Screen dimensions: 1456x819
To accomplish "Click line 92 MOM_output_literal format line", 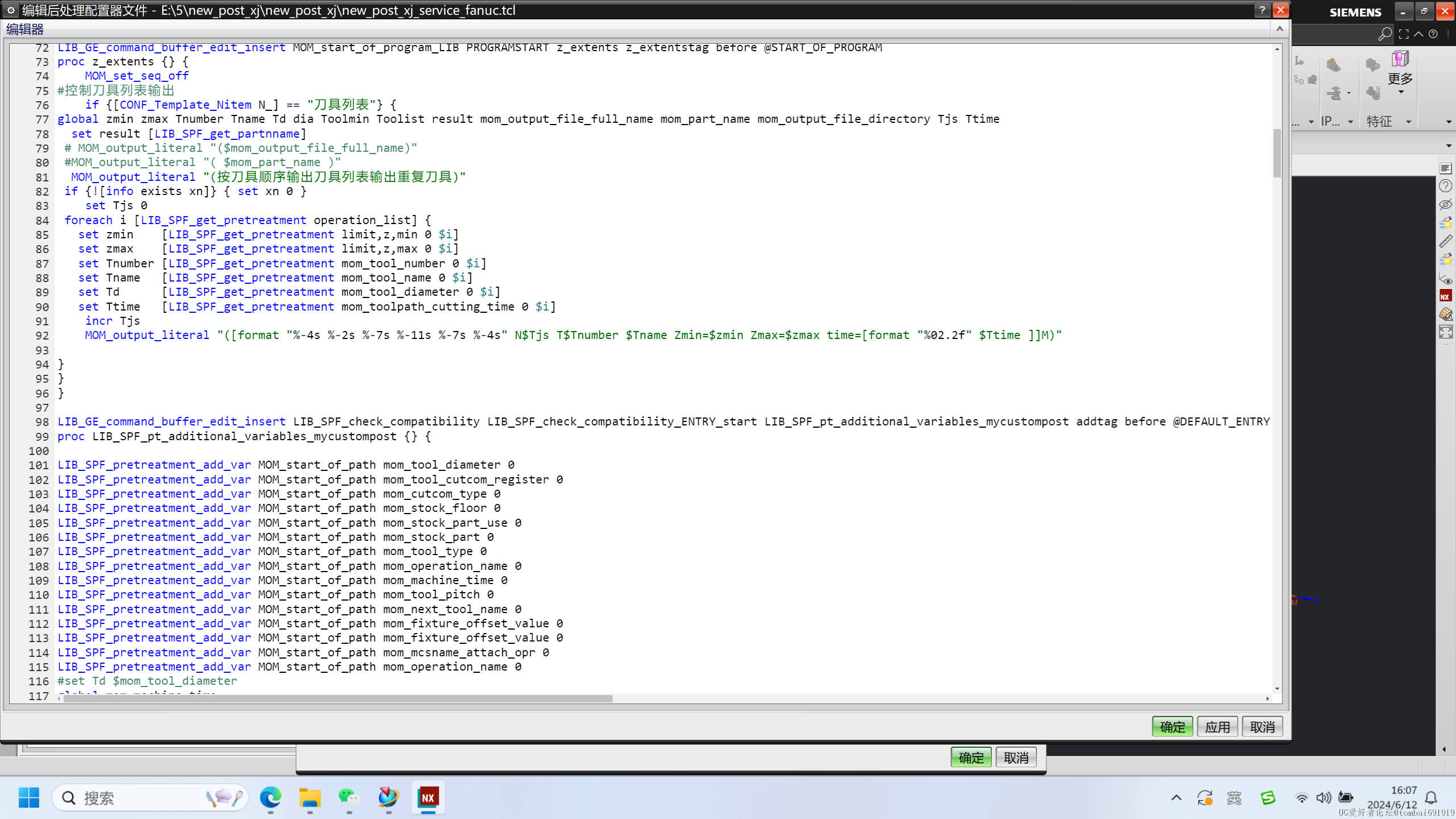I will 573,335.
